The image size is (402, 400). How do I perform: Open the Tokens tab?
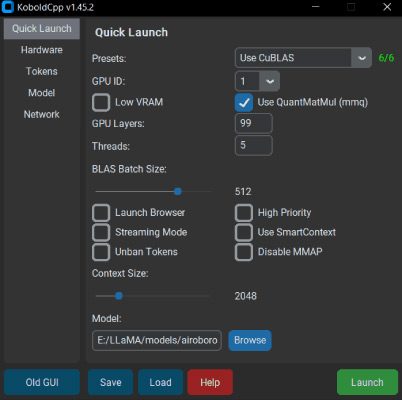pyautogui.click(x=42, y=71)
